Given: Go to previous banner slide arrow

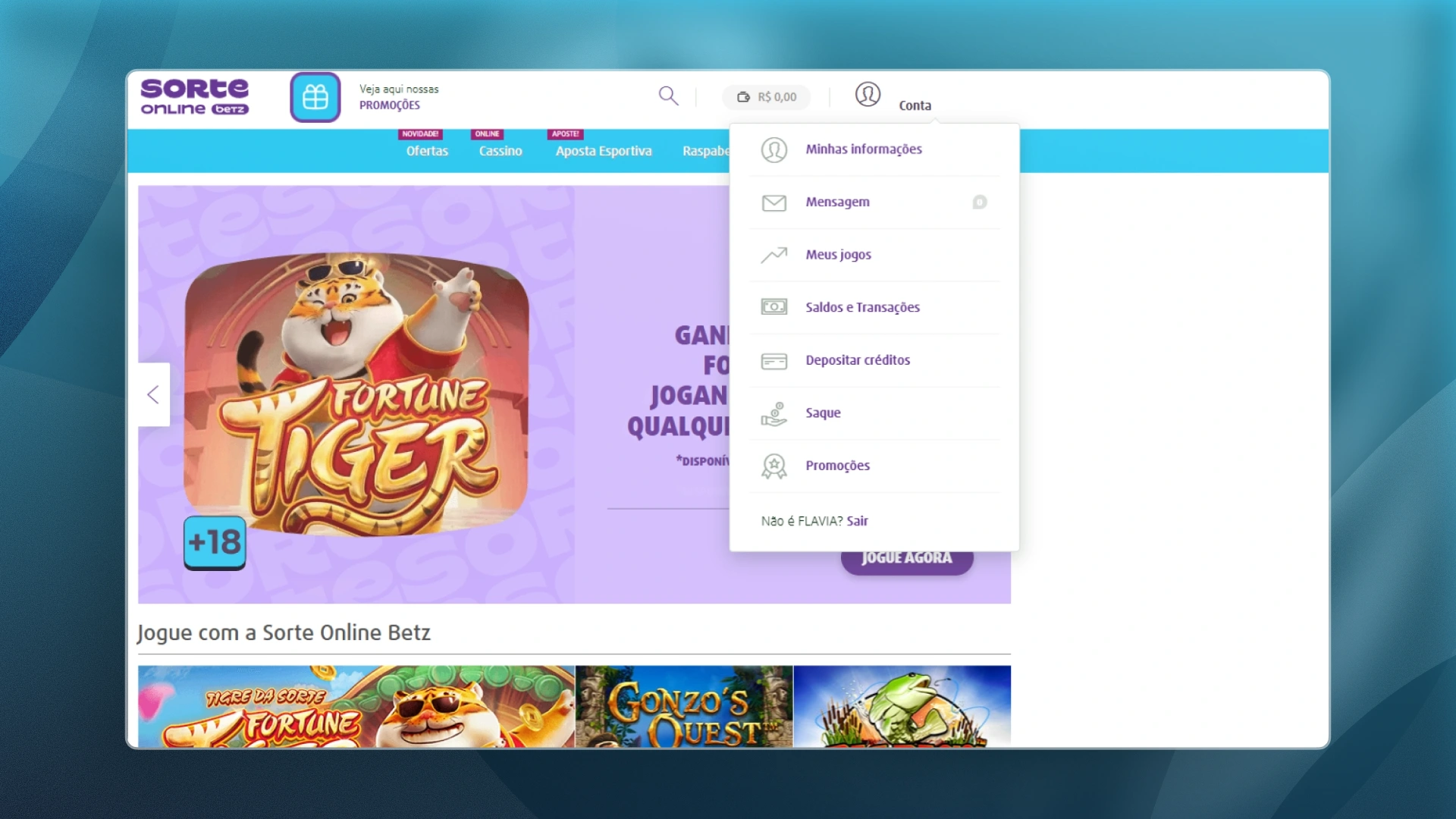Looking at the screenshot, I should (x=153, y=394).
